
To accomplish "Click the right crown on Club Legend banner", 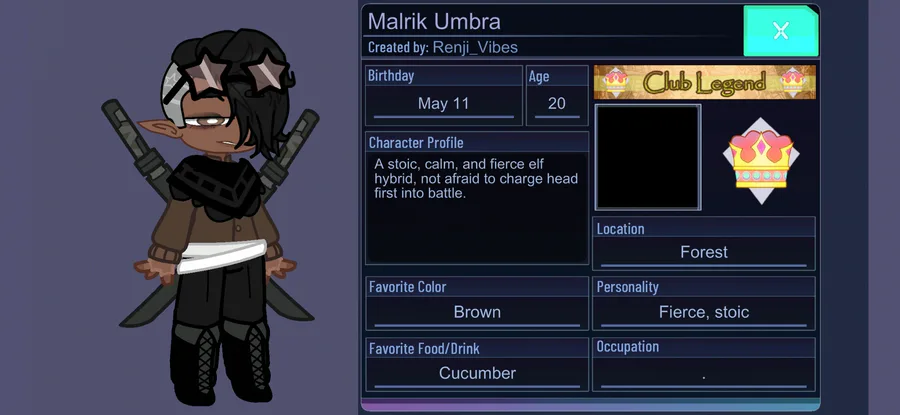I will [794, 82].
